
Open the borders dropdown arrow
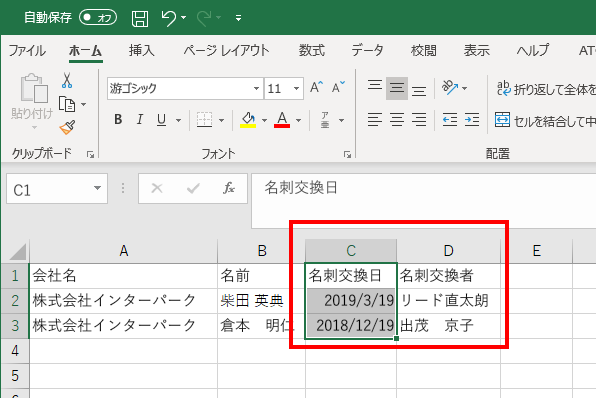(x=222, y=121)
